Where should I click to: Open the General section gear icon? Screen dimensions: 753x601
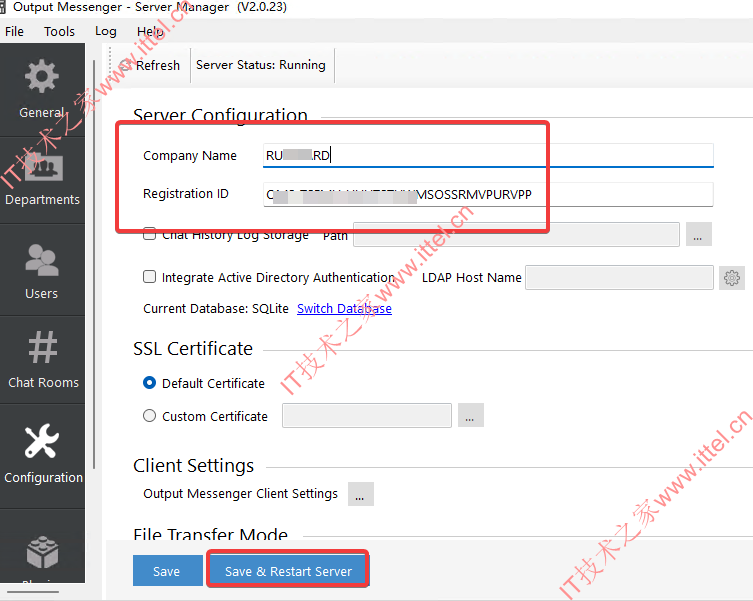[42, 76]
